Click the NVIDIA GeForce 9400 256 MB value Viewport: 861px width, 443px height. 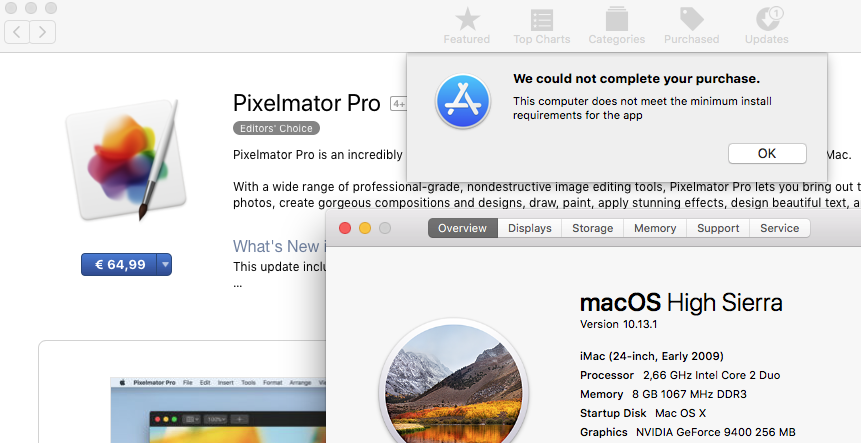point(715,432)
